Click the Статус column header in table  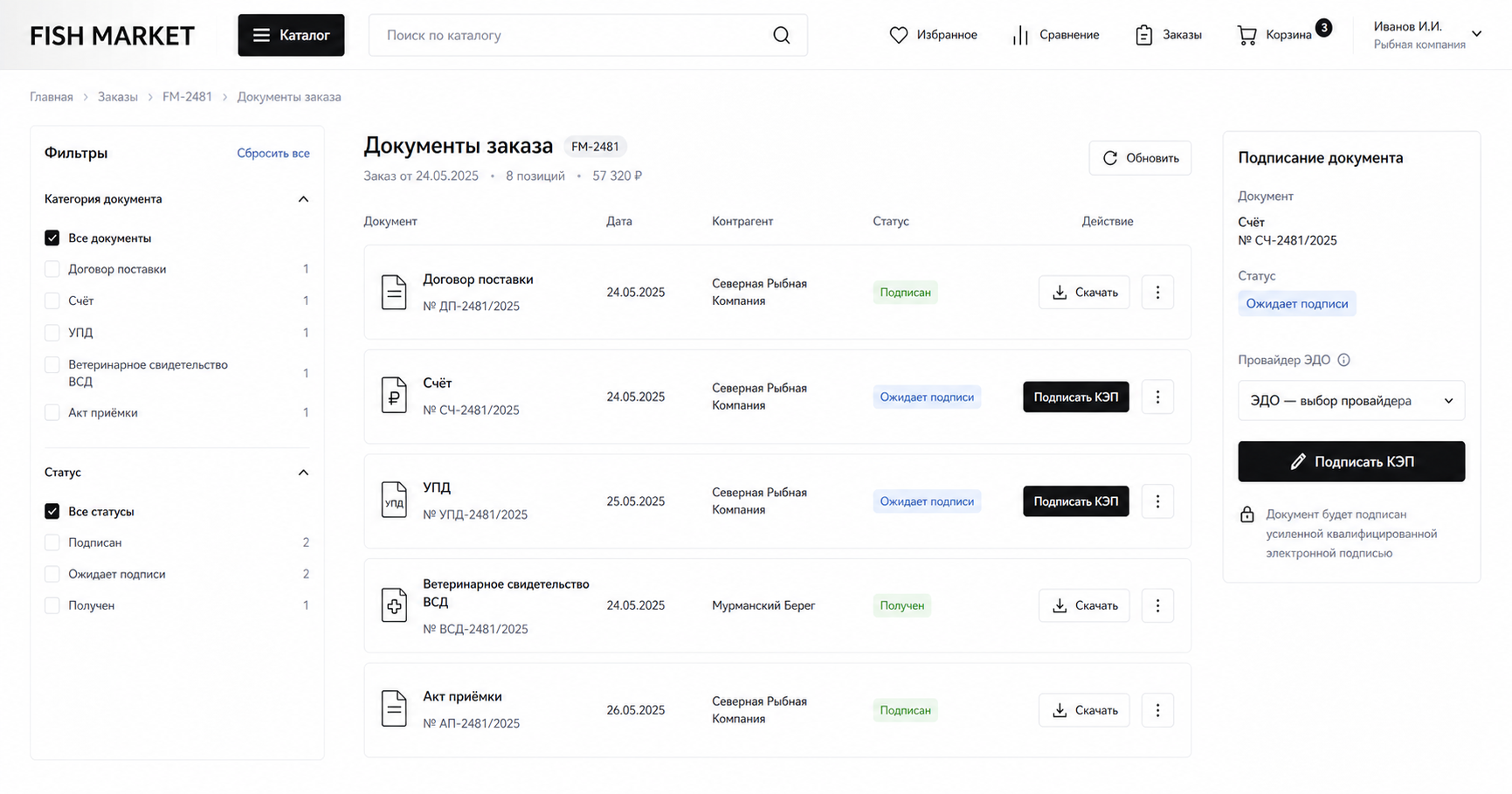tap(891, 221)
